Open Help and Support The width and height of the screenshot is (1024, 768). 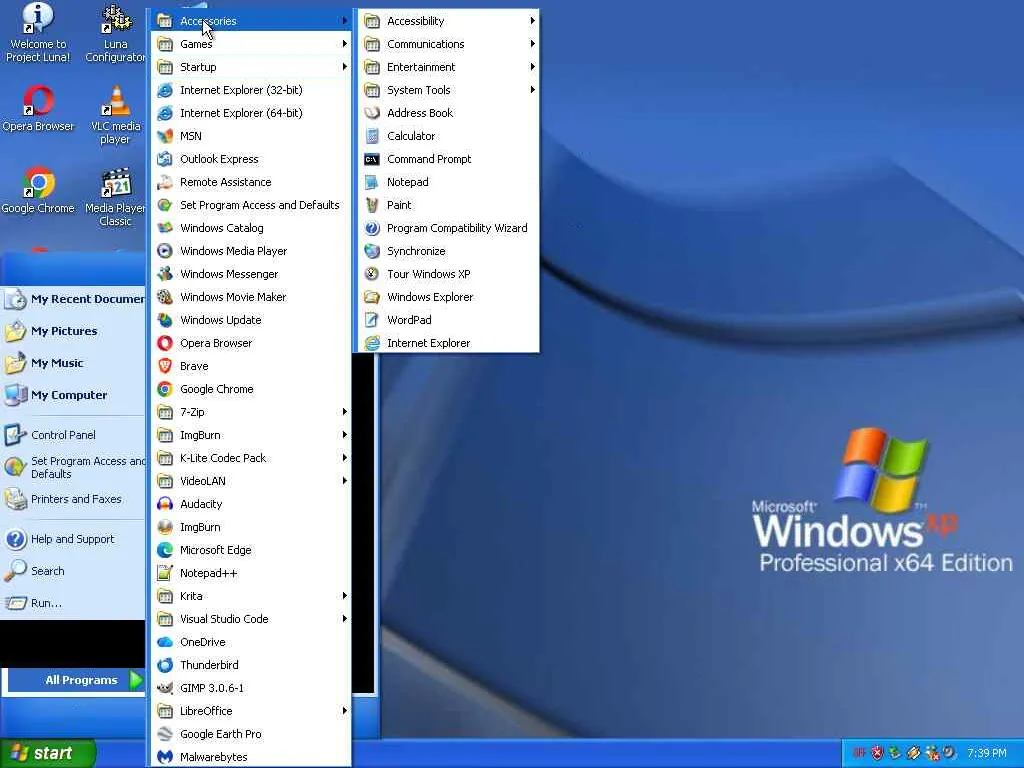[x=74, y=539]
